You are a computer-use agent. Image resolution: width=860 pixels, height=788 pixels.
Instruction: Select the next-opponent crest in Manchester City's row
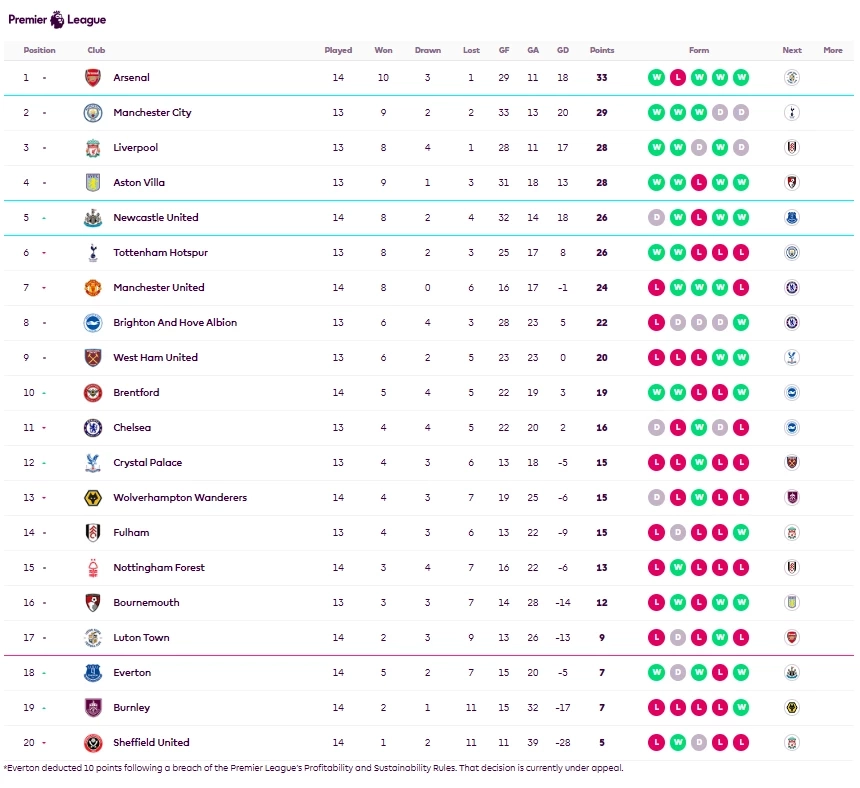click(x=792, y=113)
